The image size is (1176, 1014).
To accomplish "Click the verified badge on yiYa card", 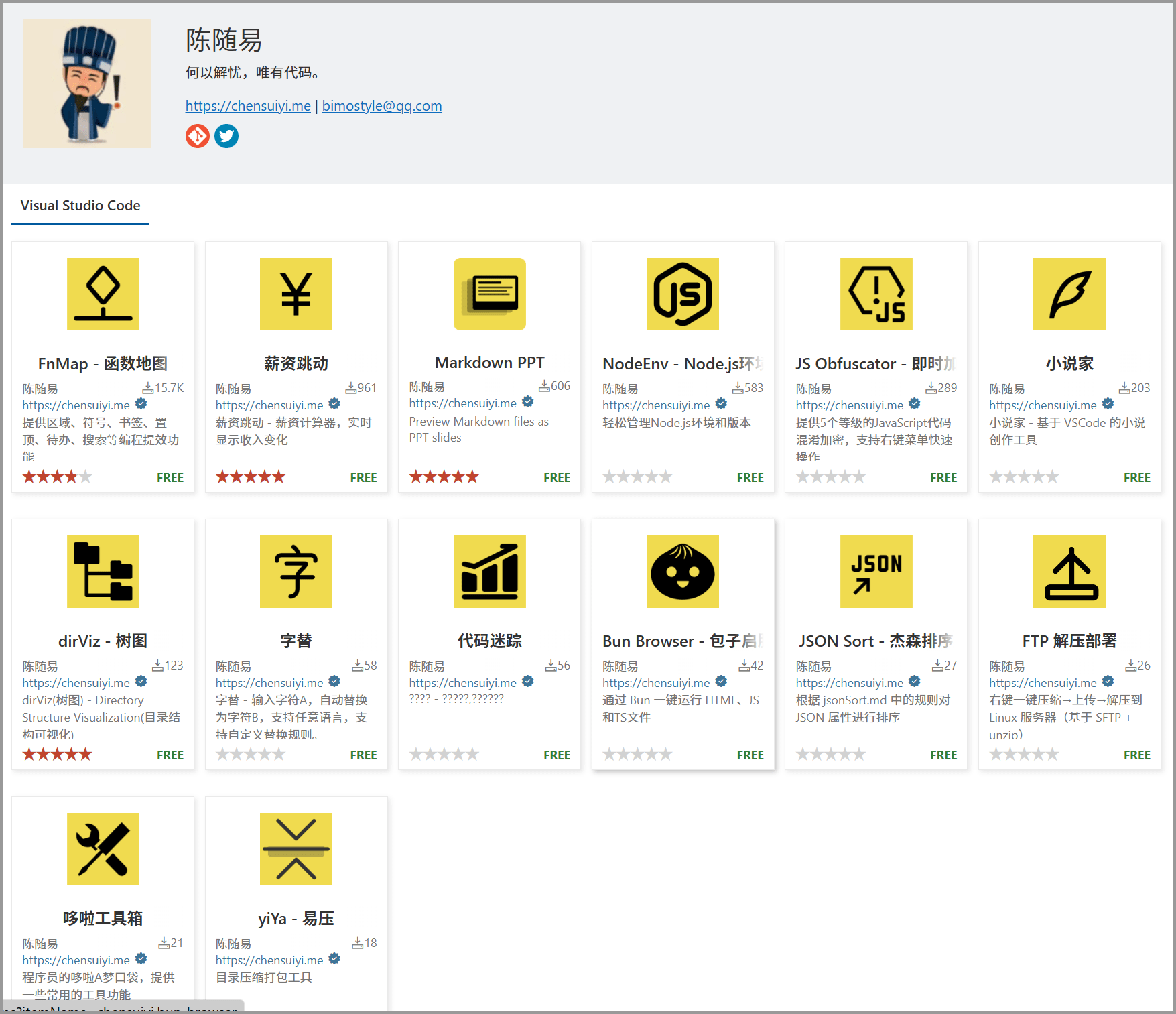I will click(x=334, y=959).
